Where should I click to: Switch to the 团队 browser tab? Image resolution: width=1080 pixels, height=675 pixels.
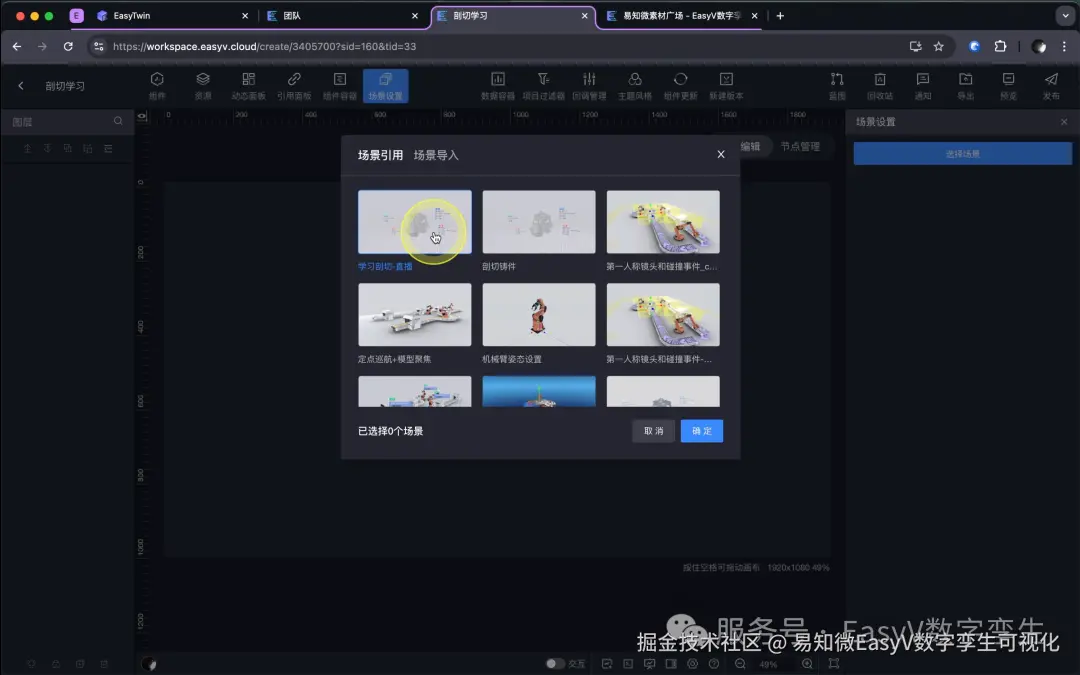(x=342, y=15)
